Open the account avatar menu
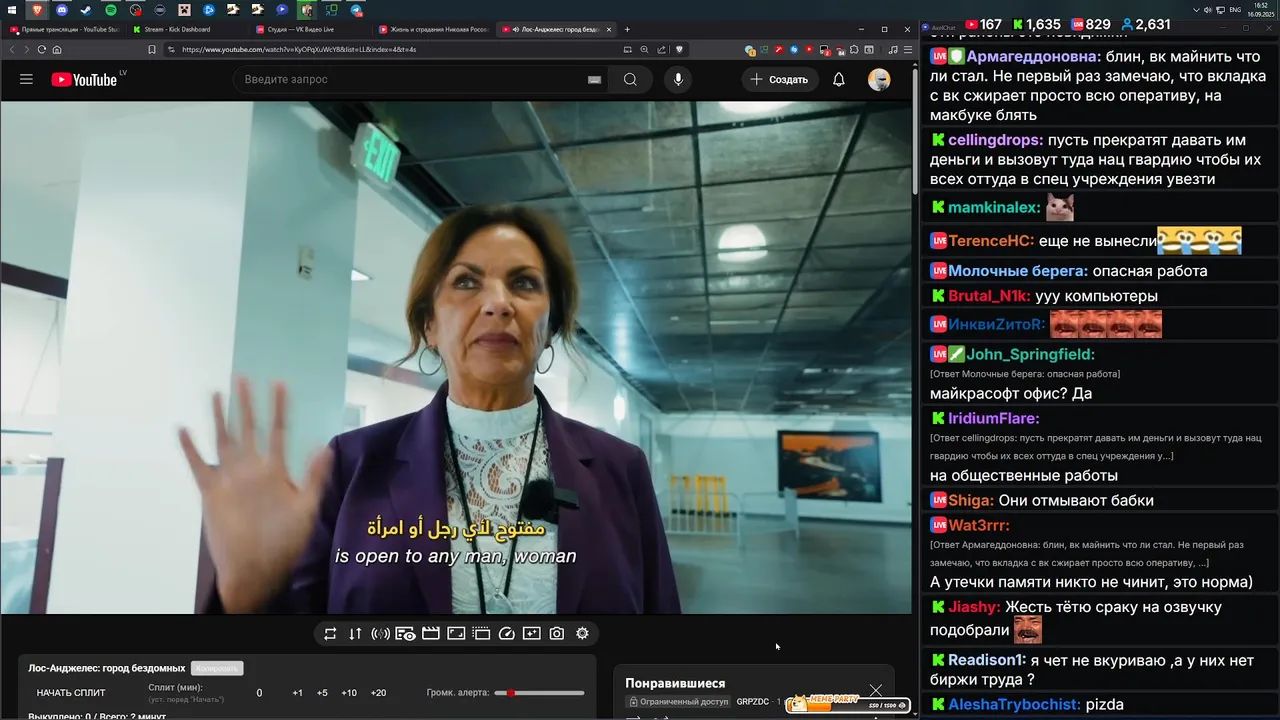The image size is (1280, 720). tap(879, 79)
